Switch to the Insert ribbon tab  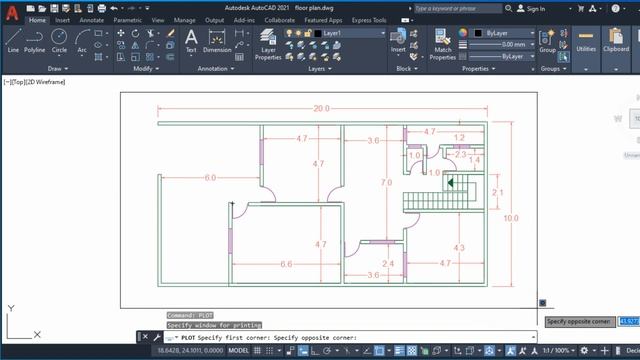click(62, 20)
